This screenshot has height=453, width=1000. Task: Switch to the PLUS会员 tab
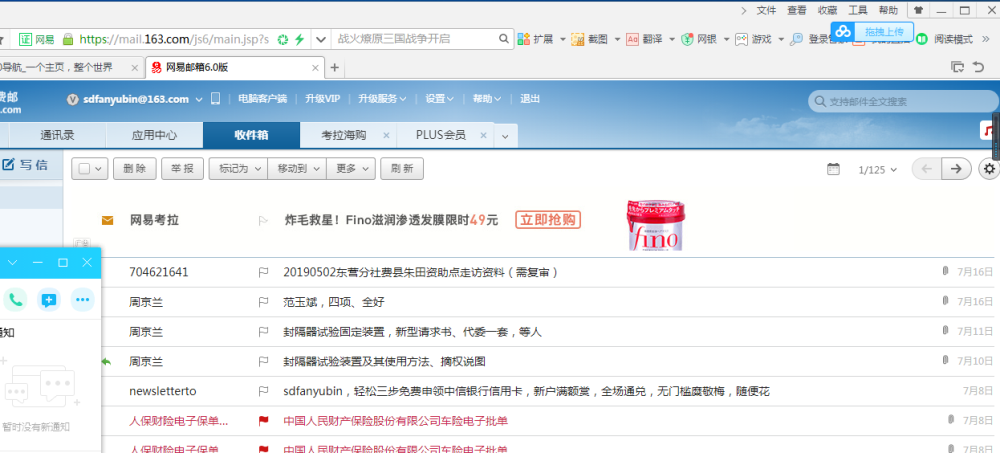click(441, 135)
